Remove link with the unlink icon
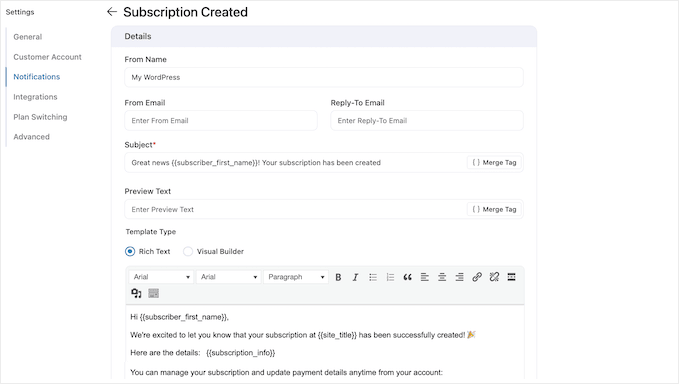Screen dimensions: 680x384 tap(494, 277)
